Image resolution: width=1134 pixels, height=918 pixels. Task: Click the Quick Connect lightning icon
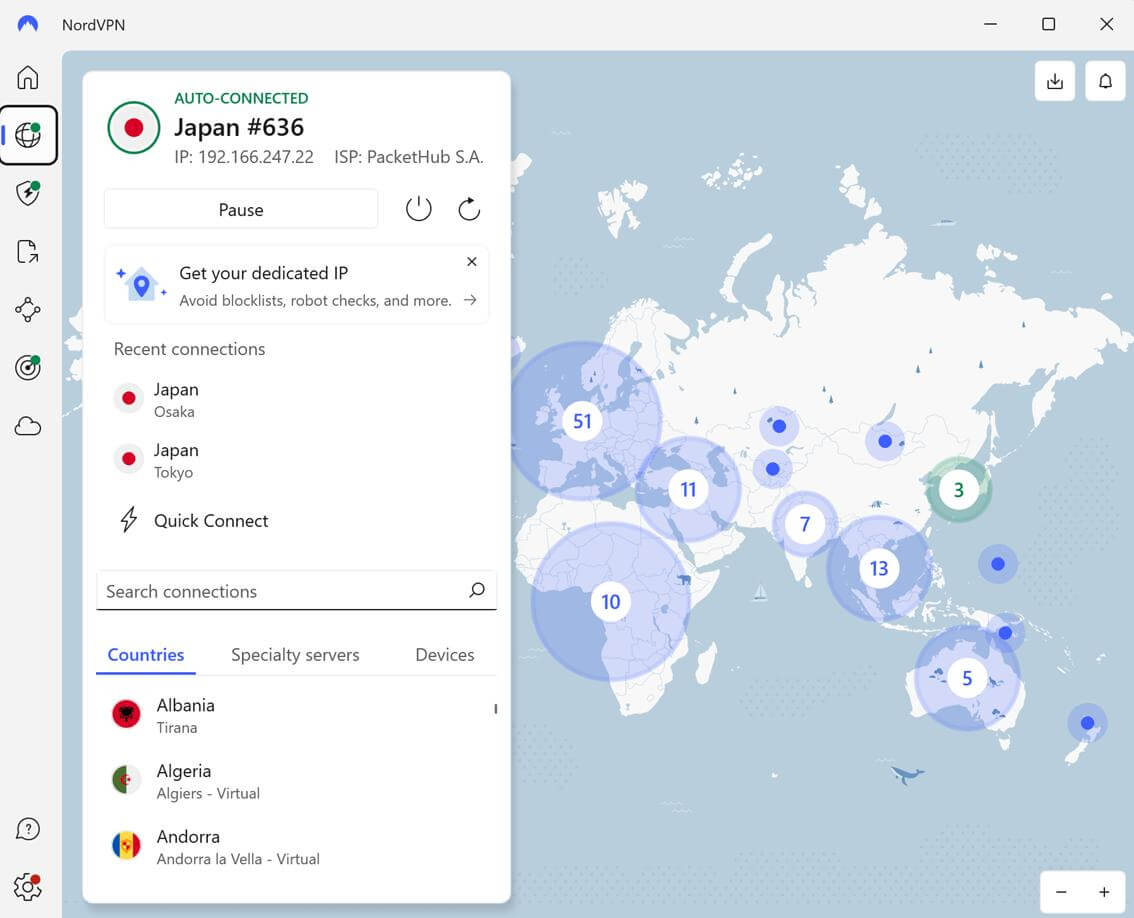[129, 519]
